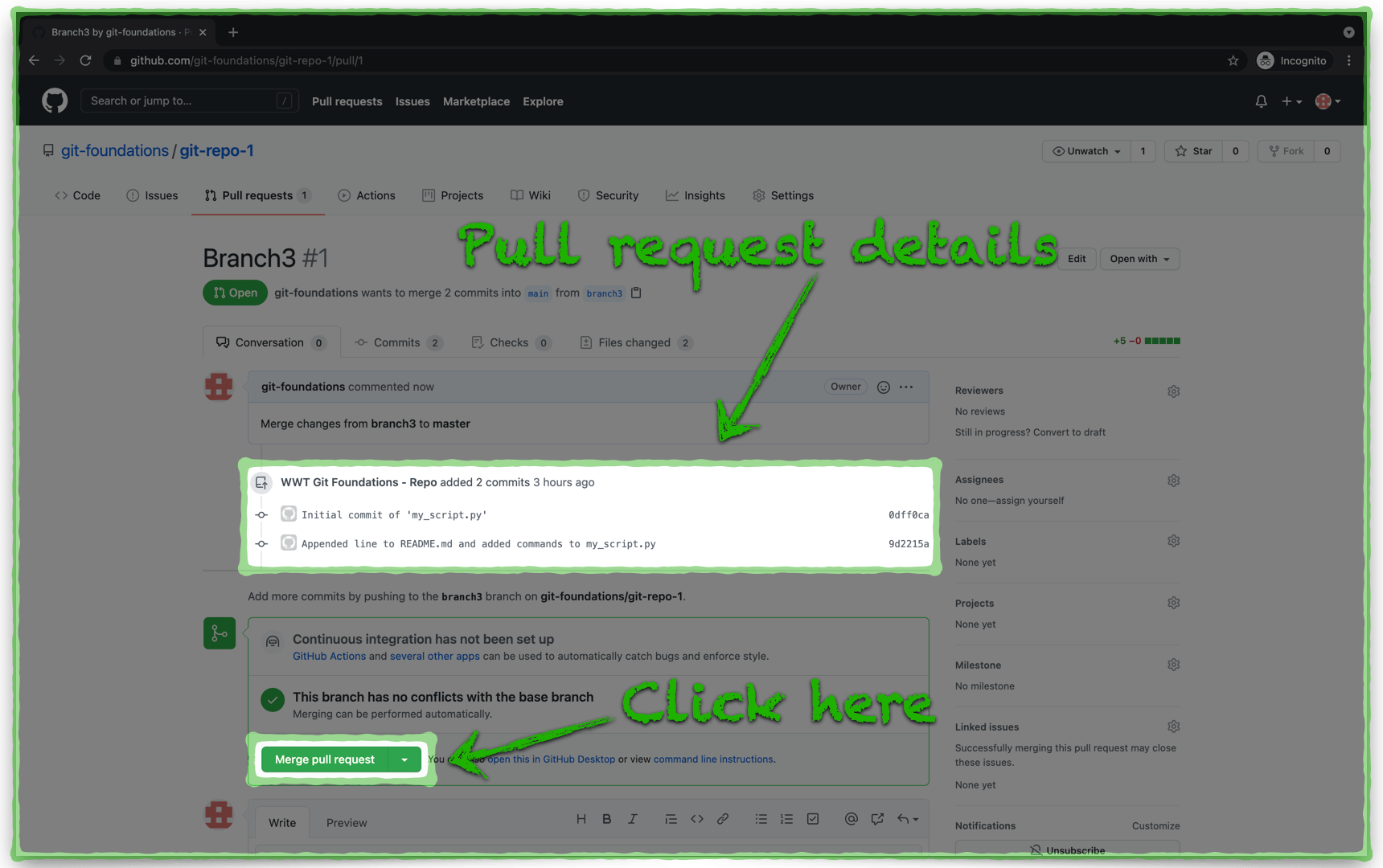Apply bold formatting in the comment editor
1383x868 pixels.
click(x=607, y=819)
